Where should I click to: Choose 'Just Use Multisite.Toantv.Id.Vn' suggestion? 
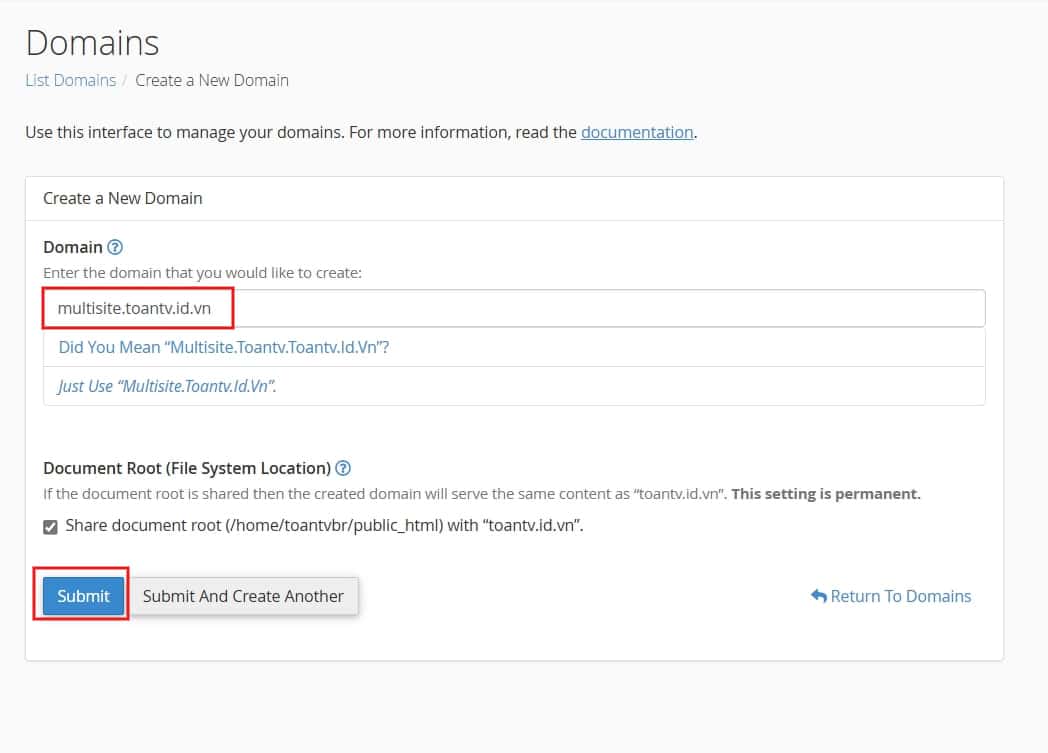[x=167, y=386]
